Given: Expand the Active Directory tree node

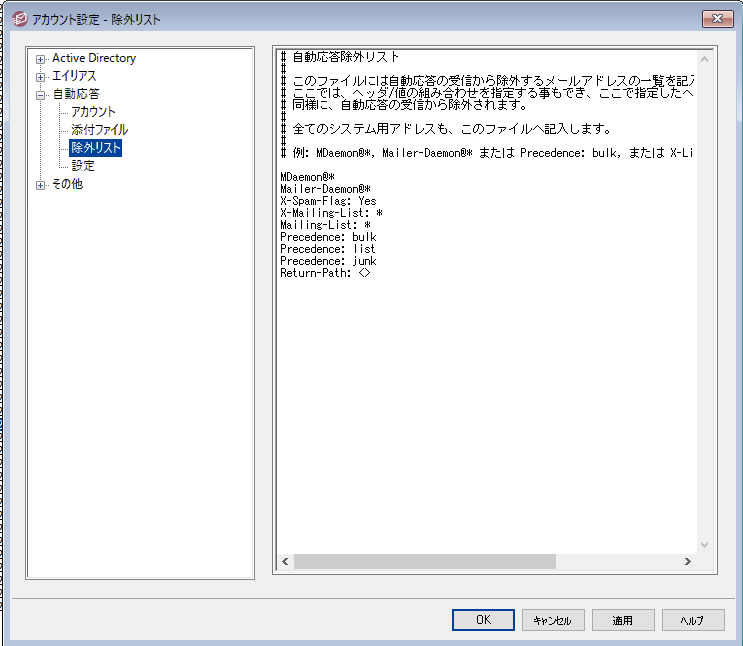Looking at the screenshot, I should pyautogui.click(x=41, y=58).
